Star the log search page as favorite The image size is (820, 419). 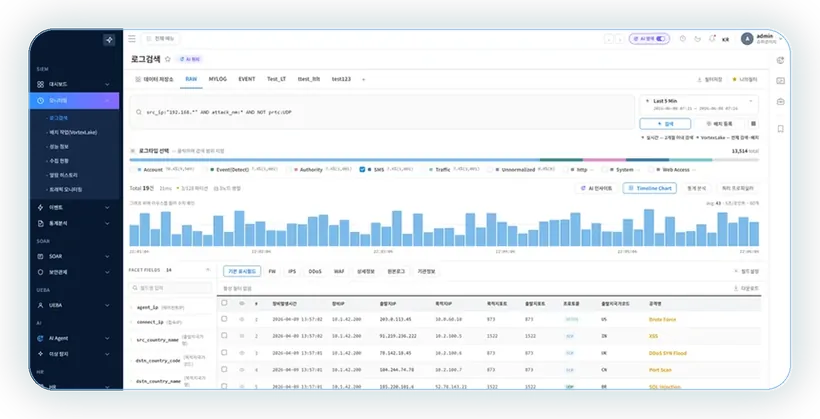168,59
